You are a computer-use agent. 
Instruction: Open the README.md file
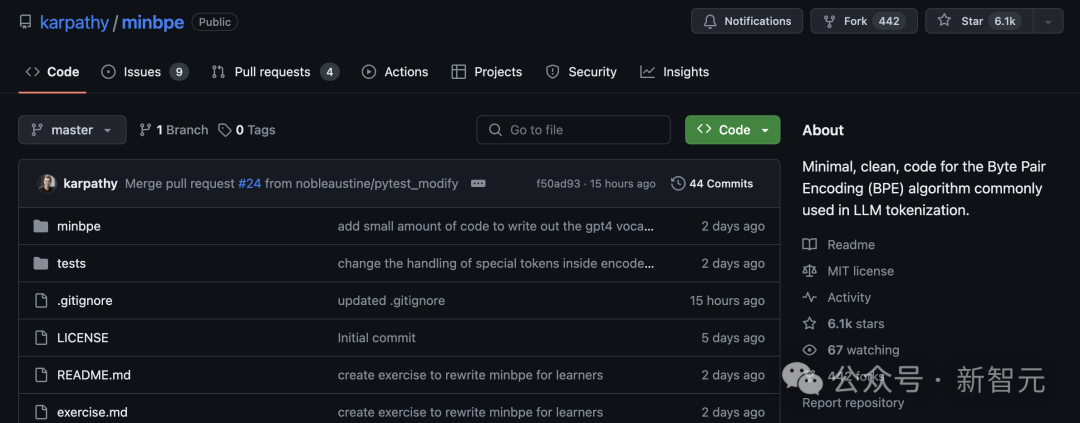[94, 375]
